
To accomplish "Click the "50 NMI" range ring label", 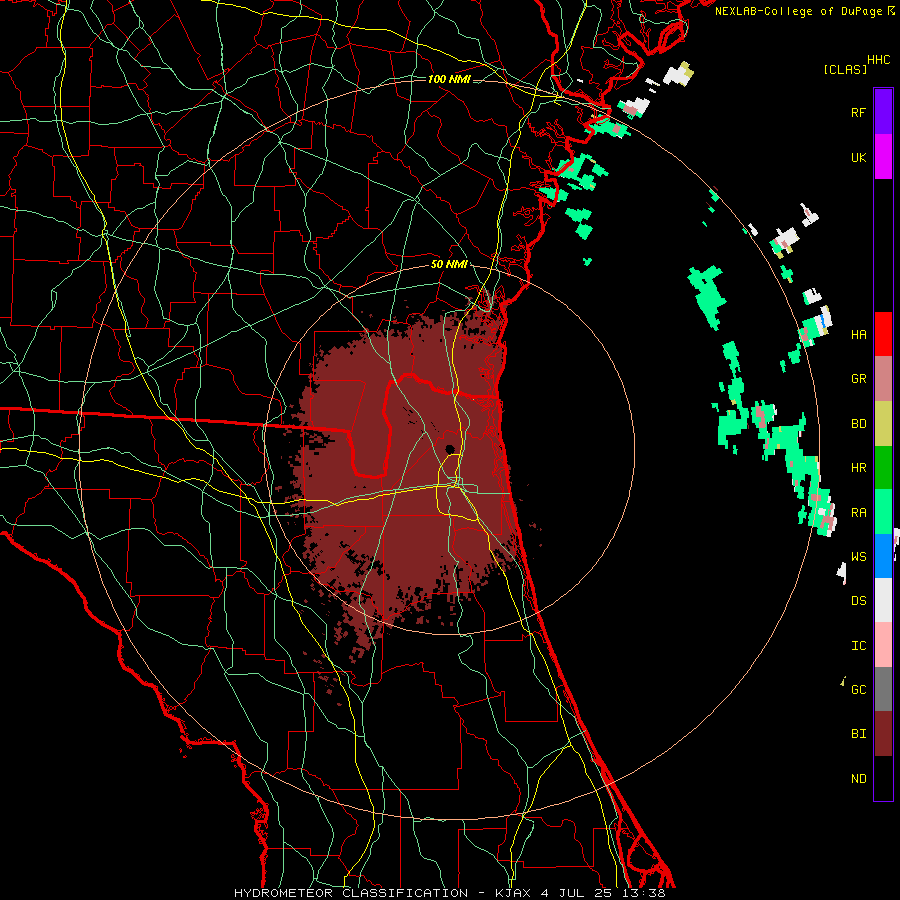I will [449, 265].
